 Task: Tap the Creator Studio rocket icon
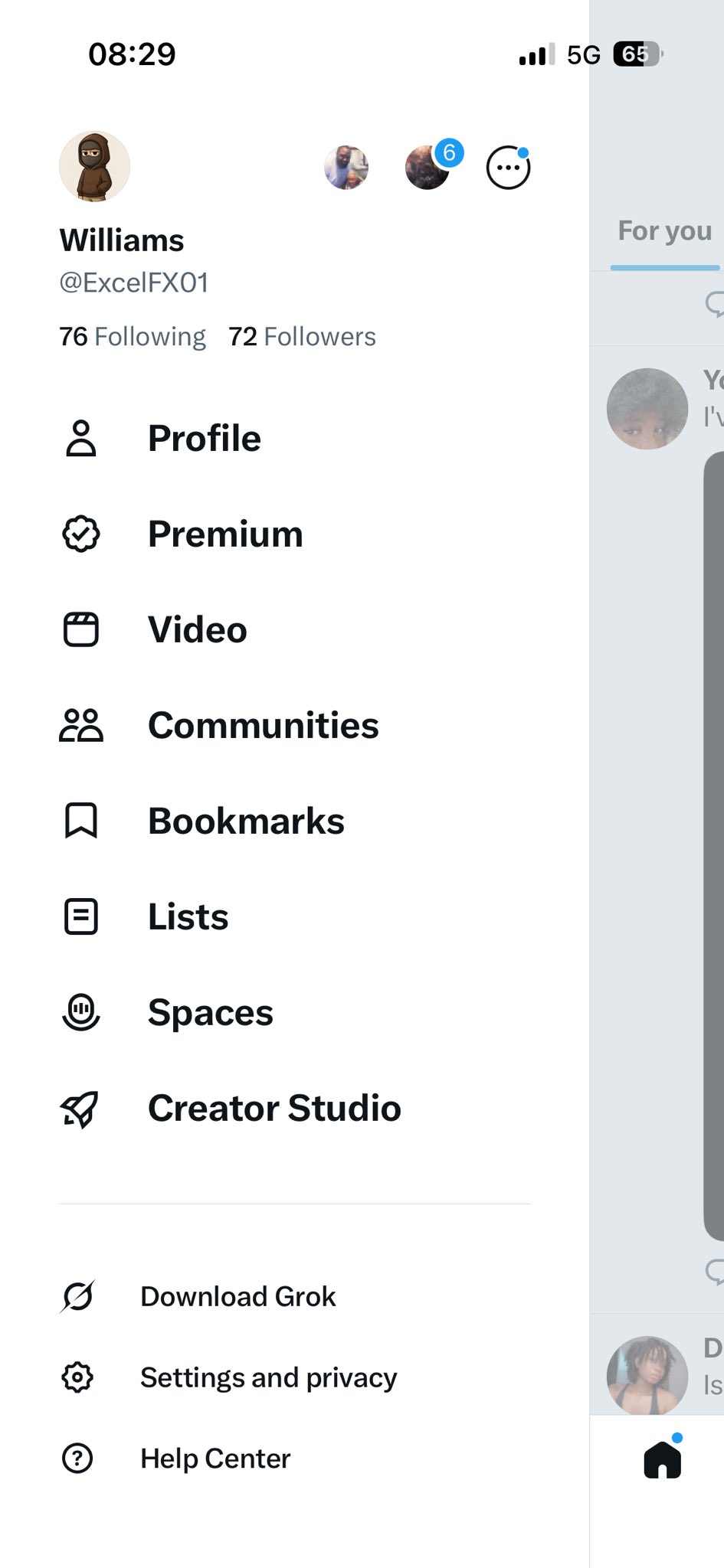pyautogui.click(x=80, y=1109)
